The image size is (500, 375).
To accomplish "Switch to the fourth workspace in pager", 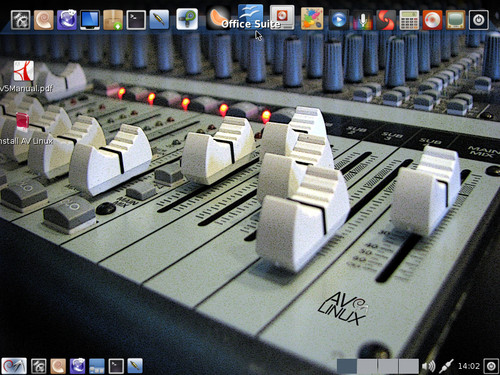I will (x=409, y=366).
